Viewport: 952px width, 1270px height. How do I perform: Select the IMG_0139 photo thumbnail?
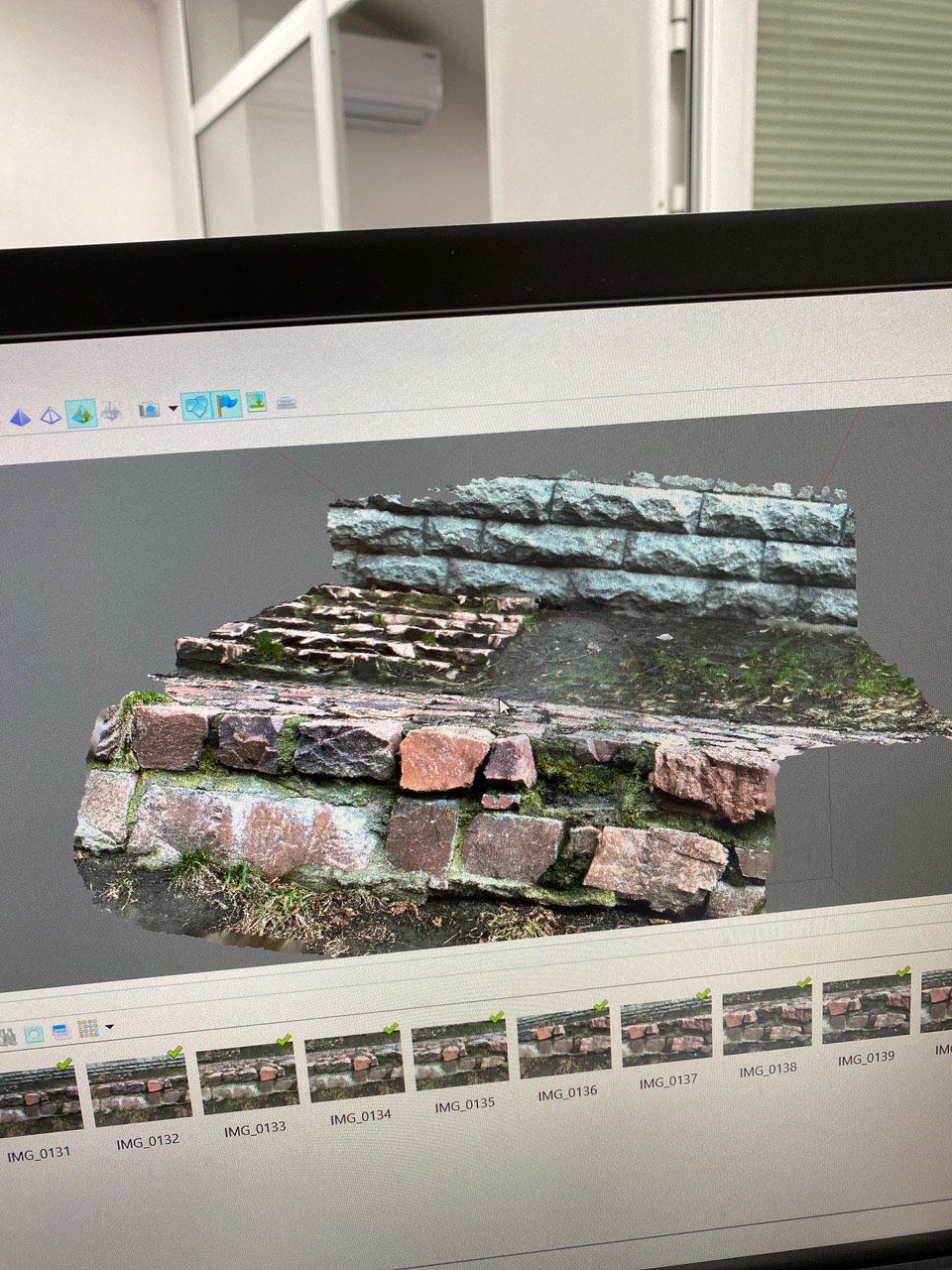pos(867,1008)
